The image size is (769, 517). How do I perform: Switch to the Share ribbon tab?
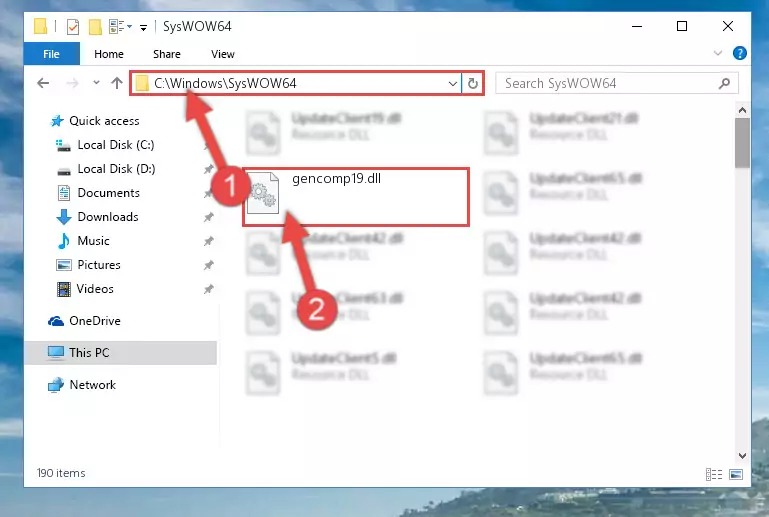[167, 54]
